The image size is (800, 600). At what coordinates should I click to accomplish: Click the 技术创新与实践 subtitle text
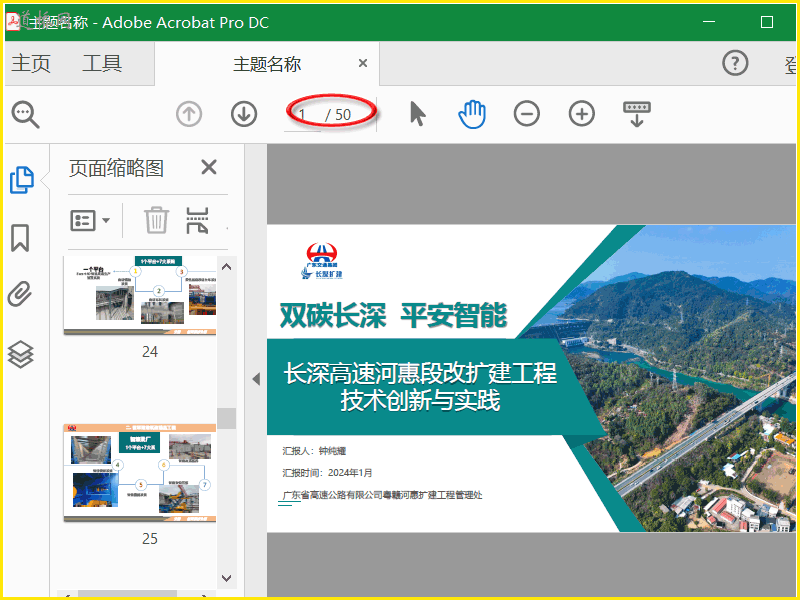[x=420, y=401]
